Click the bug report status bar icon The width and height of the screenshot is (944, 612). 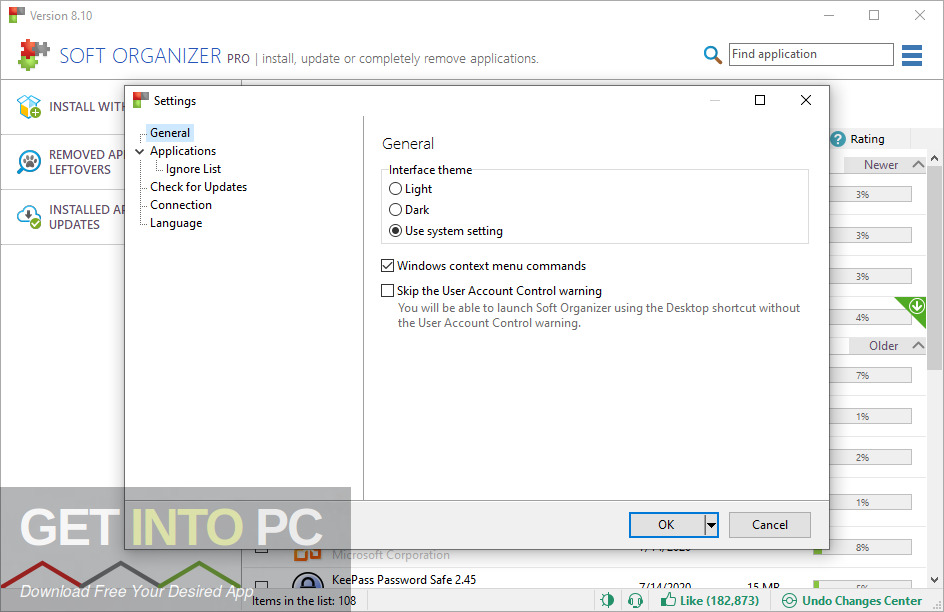point(607,600)
